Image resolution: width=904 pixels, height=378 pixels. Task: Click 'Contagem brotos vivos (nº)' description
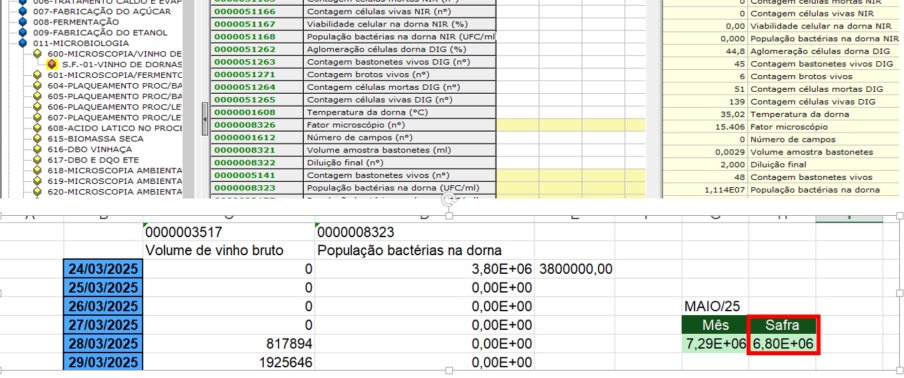click(x=399, y=74)
